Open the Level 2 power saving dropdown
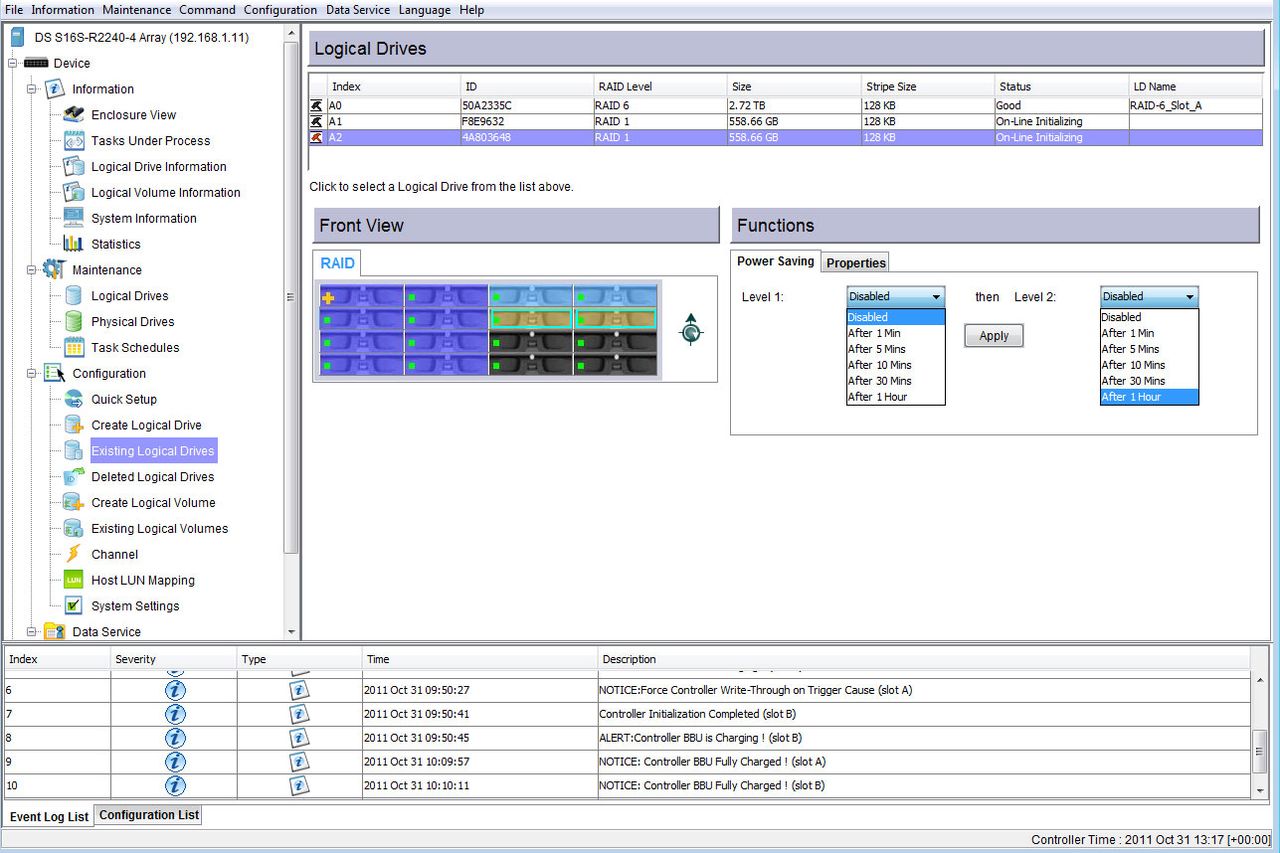The image size is (1280, 853). [x=1149, y=296]
